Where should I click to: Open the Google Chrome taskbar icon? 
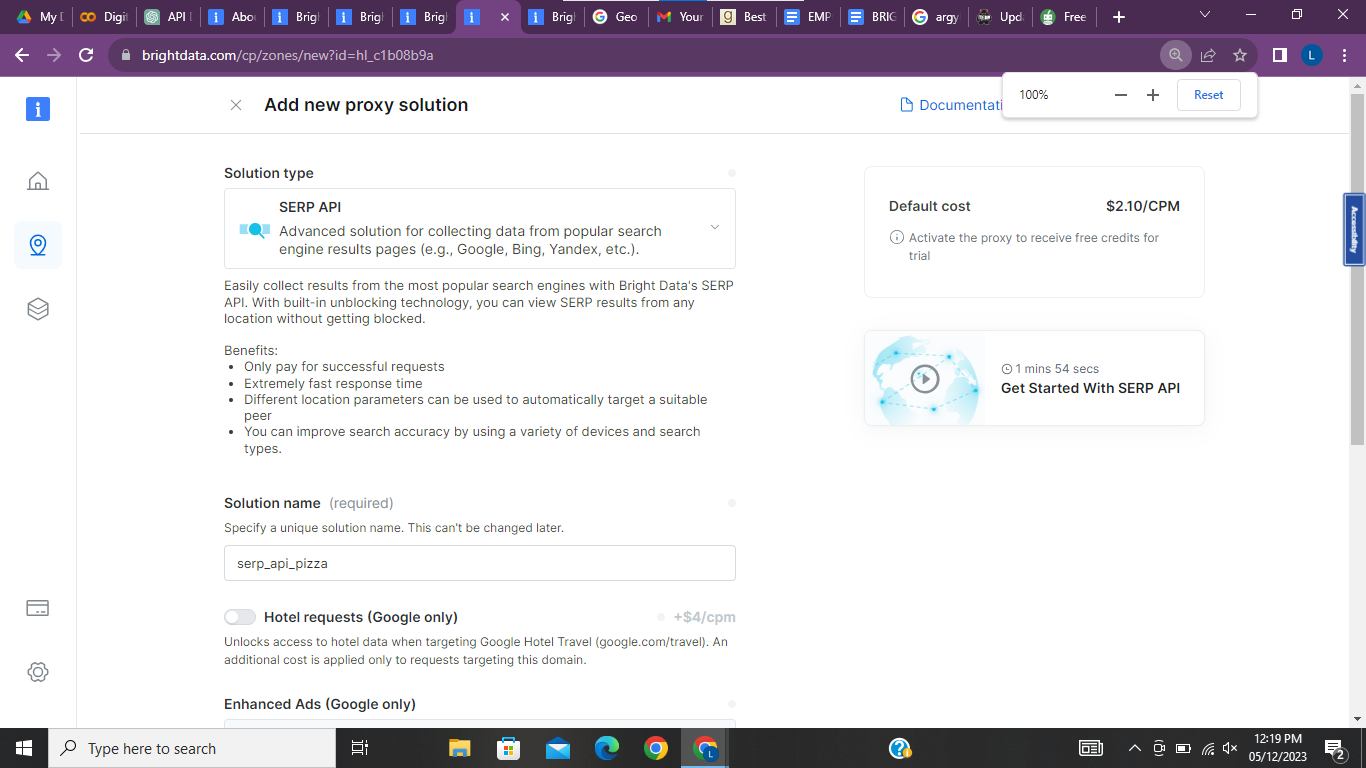pyautogui.click(x=655, y=748)
